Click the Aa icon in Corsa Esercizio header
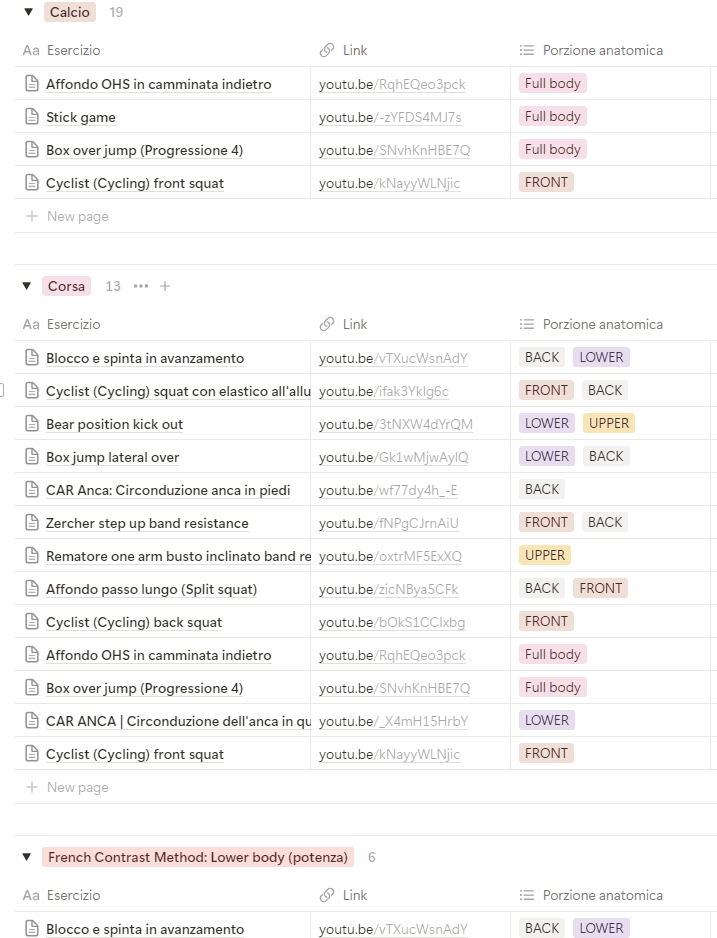Image resolution: width=717 pixels, height=938 pixels. pos(31,324)
